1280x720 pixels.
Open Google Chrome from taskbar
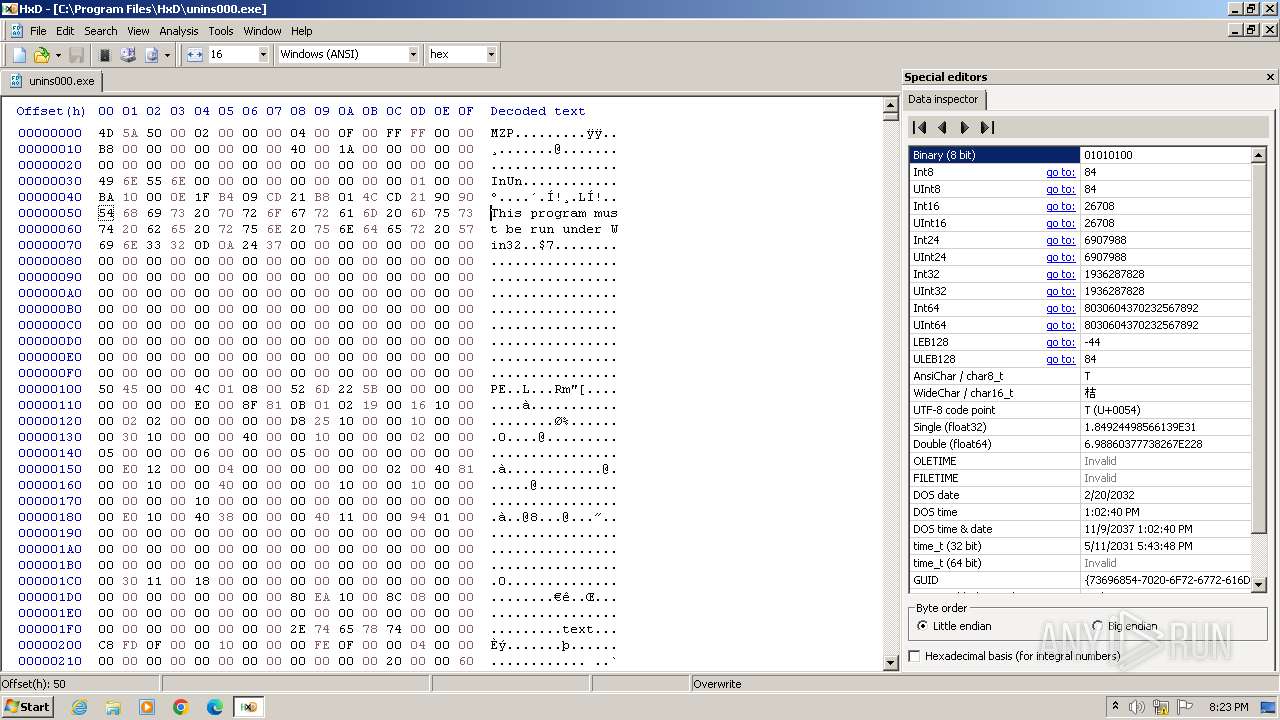tap(181, 707)
